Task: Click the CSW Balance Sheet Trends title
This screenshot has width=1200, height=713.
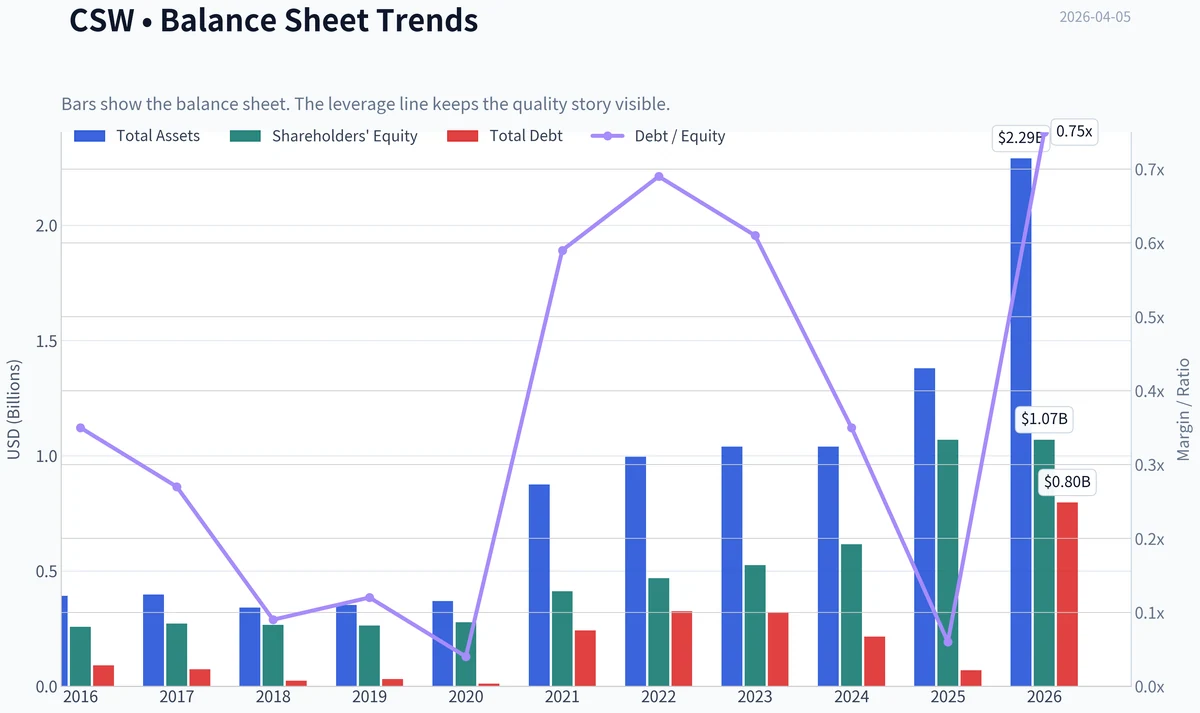Action: (x=274, y=19)
